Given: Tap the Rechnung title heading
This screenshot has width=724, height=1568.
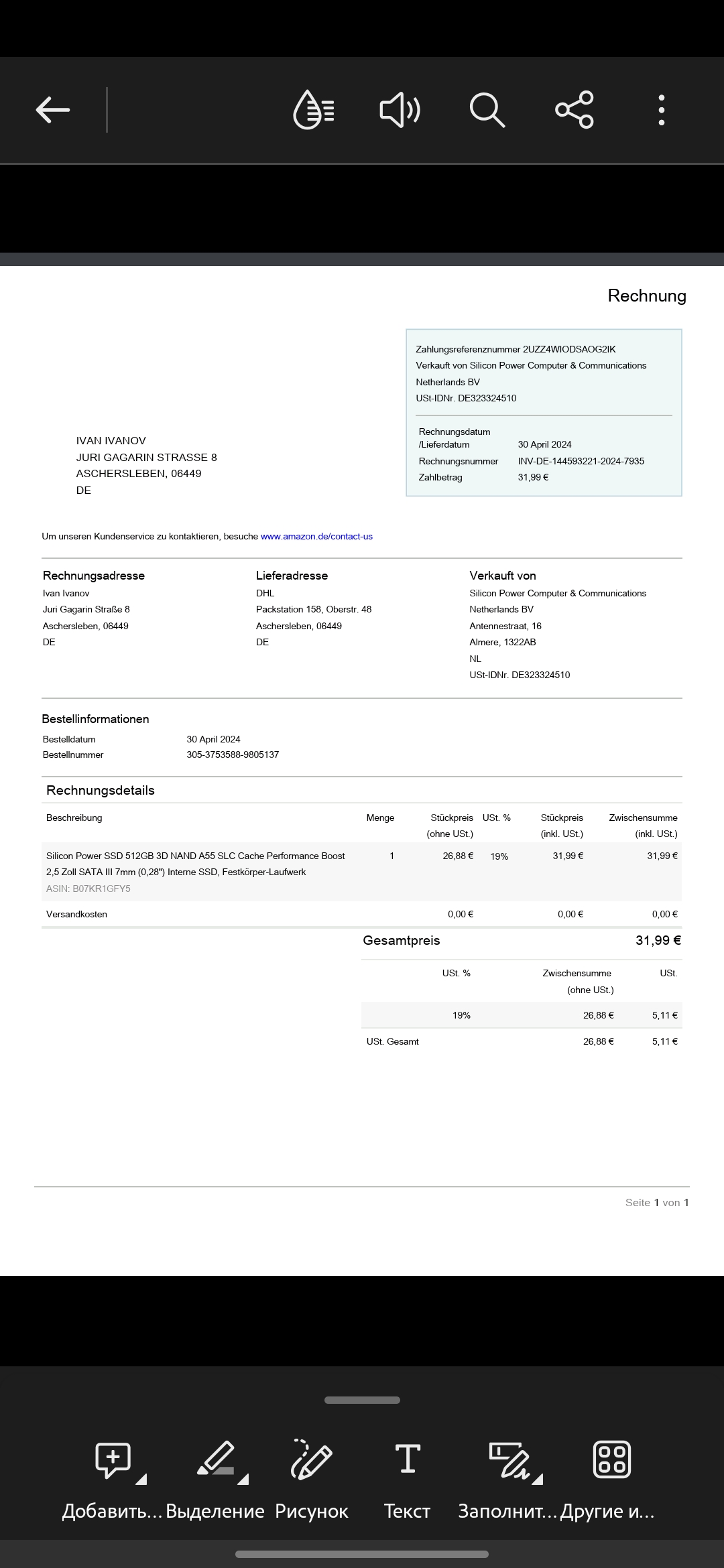Looking at the screenshot, I should [x=646, y=296].
